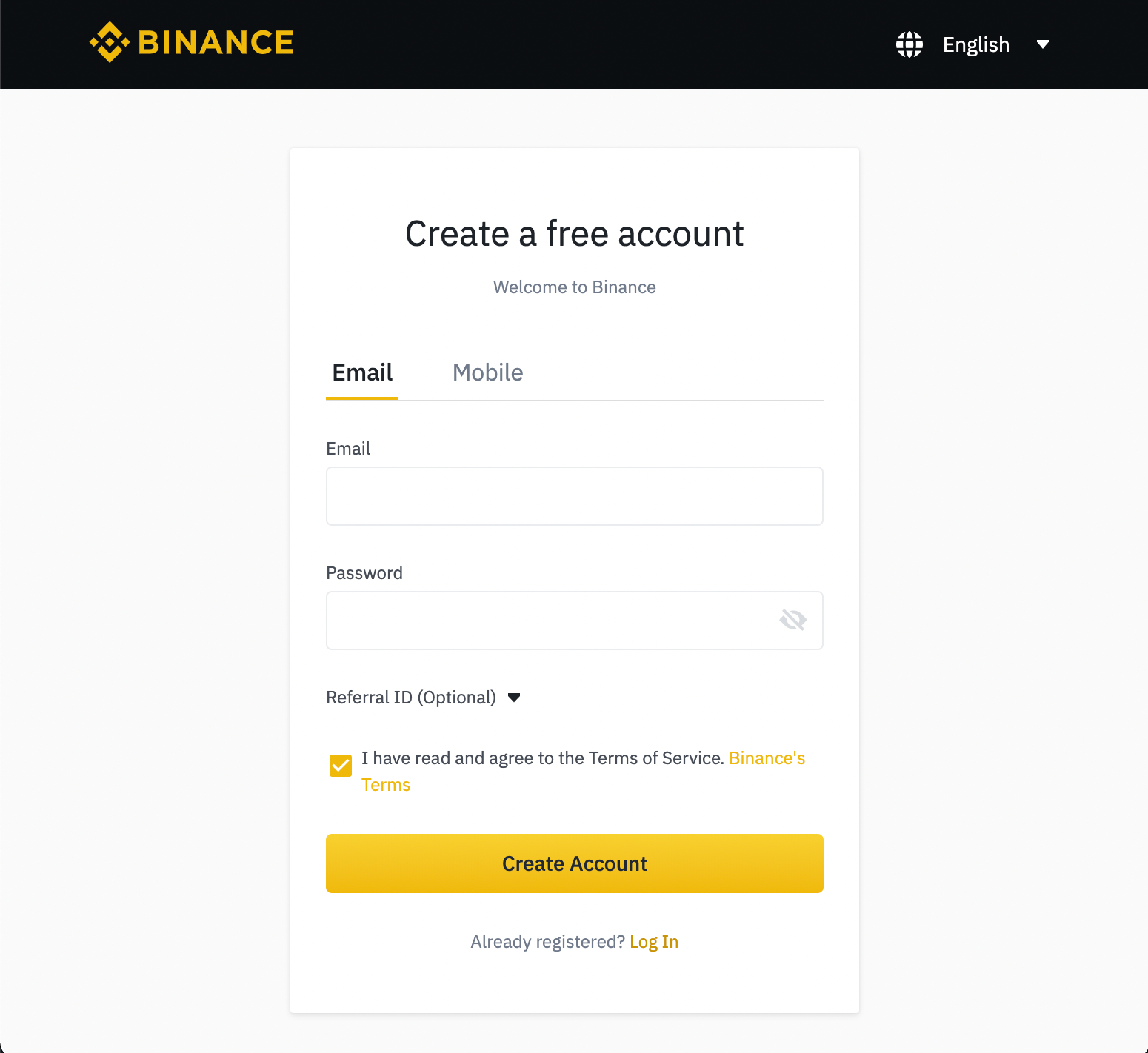The image size is (1148, 1053).
Task: Click the BINANCE wordmark in header
Action: (216, 43)
